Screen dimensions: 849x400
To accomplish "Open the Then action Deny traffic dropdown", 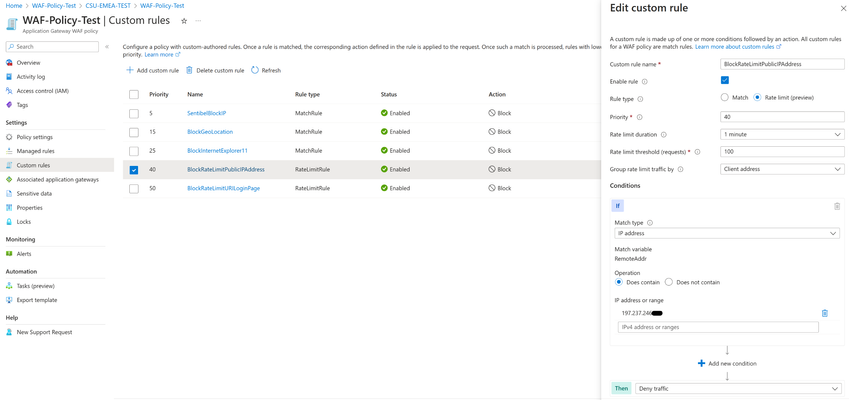I will click(x=740, y=388).
